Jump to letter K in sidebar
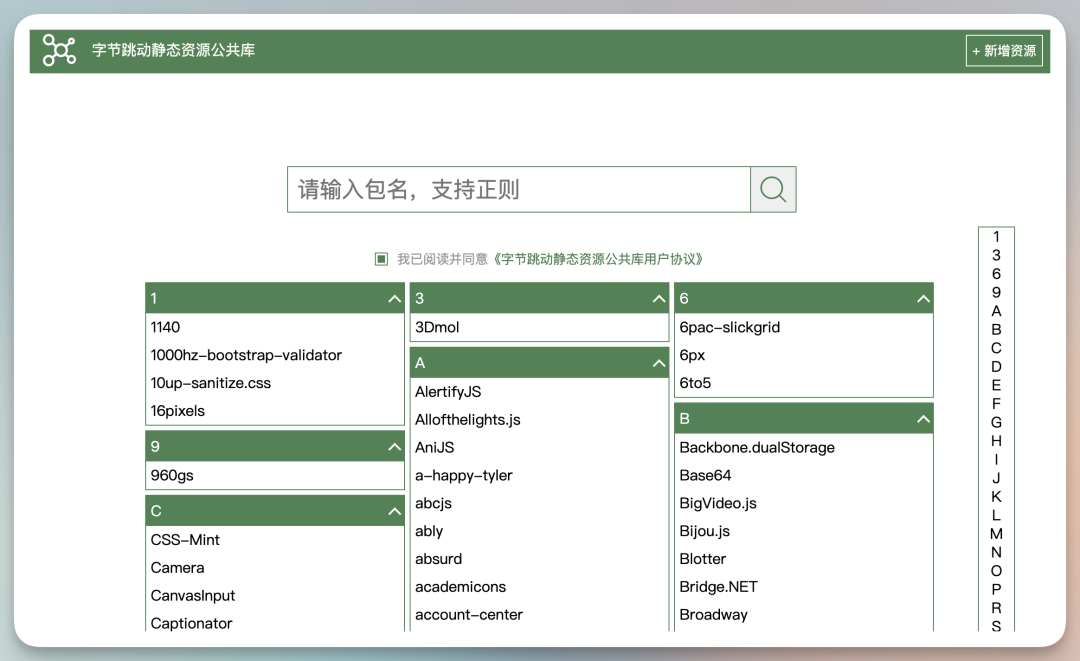The width and height of the screenshot is (1080, 661). (996, 497)
